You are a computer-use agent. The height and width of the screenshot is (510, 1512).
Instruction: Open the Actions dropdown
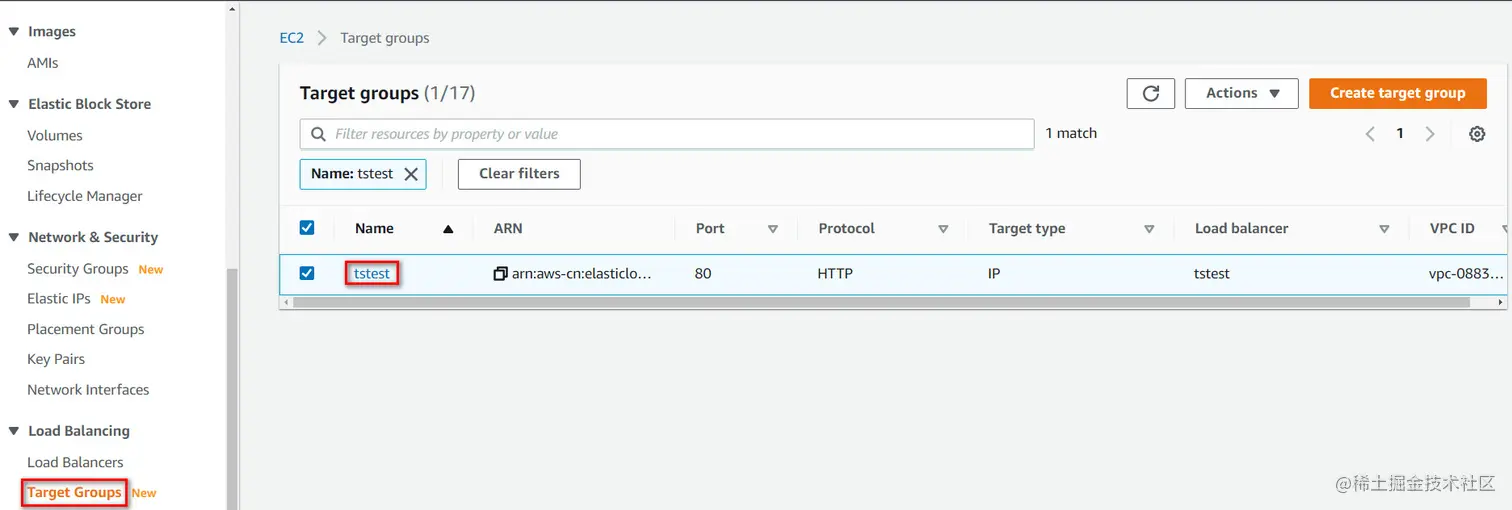pos(1242,93)
